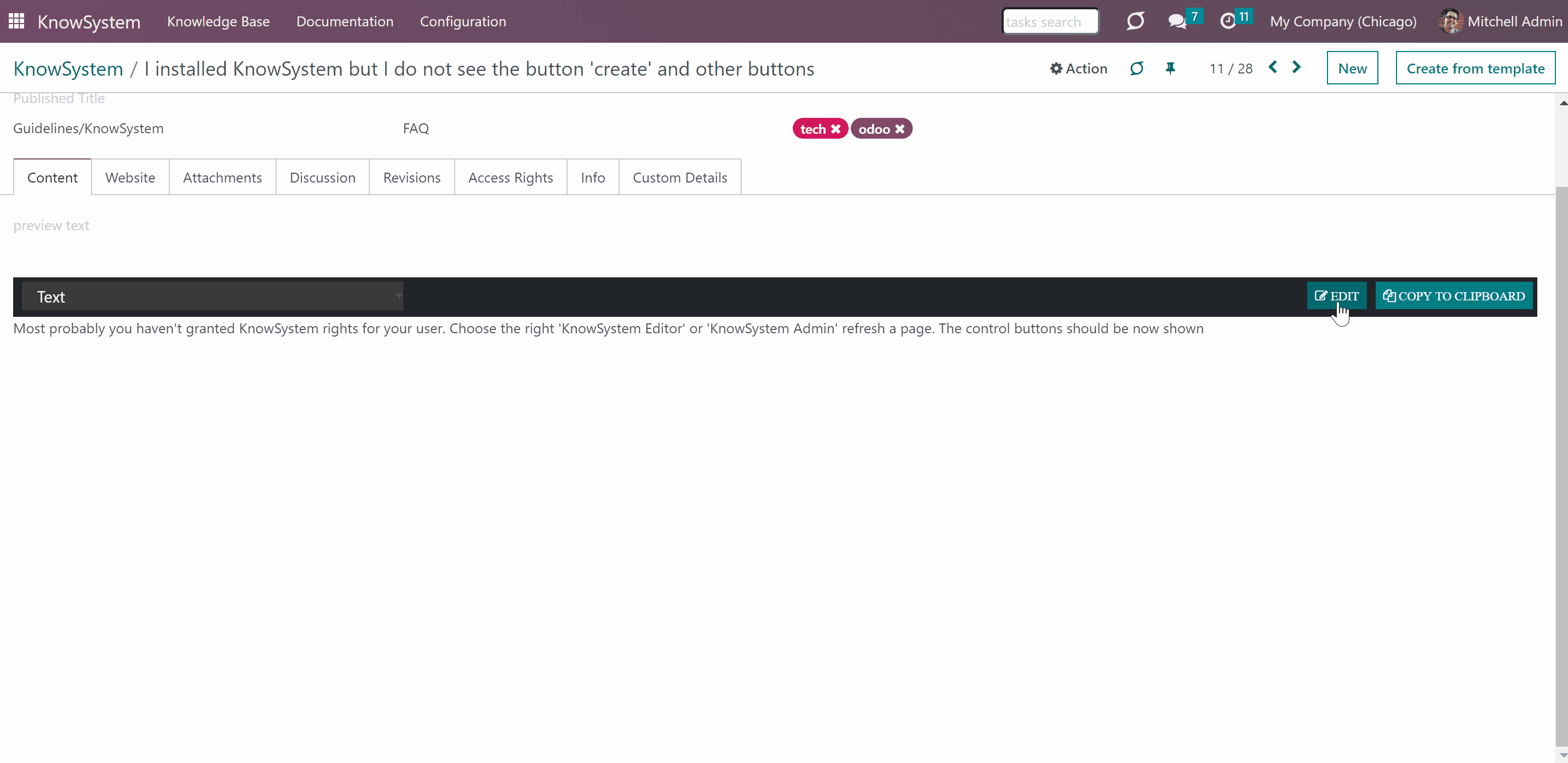Click the vertical scrollbar up arrow
This screenshot has width=1568, height=763.
1562,103
